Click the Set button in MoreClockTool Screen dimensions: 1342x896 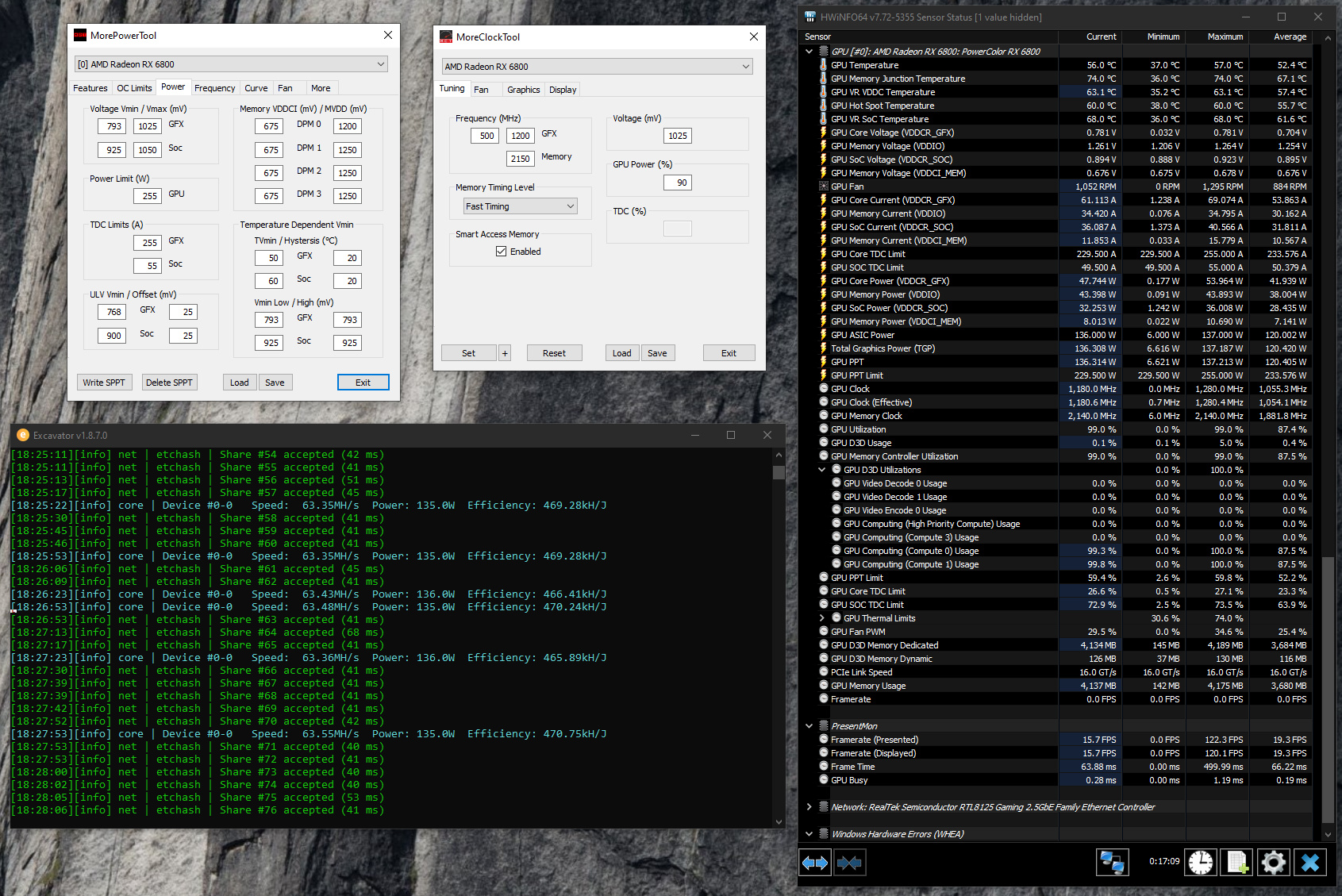tap(469, 353)
